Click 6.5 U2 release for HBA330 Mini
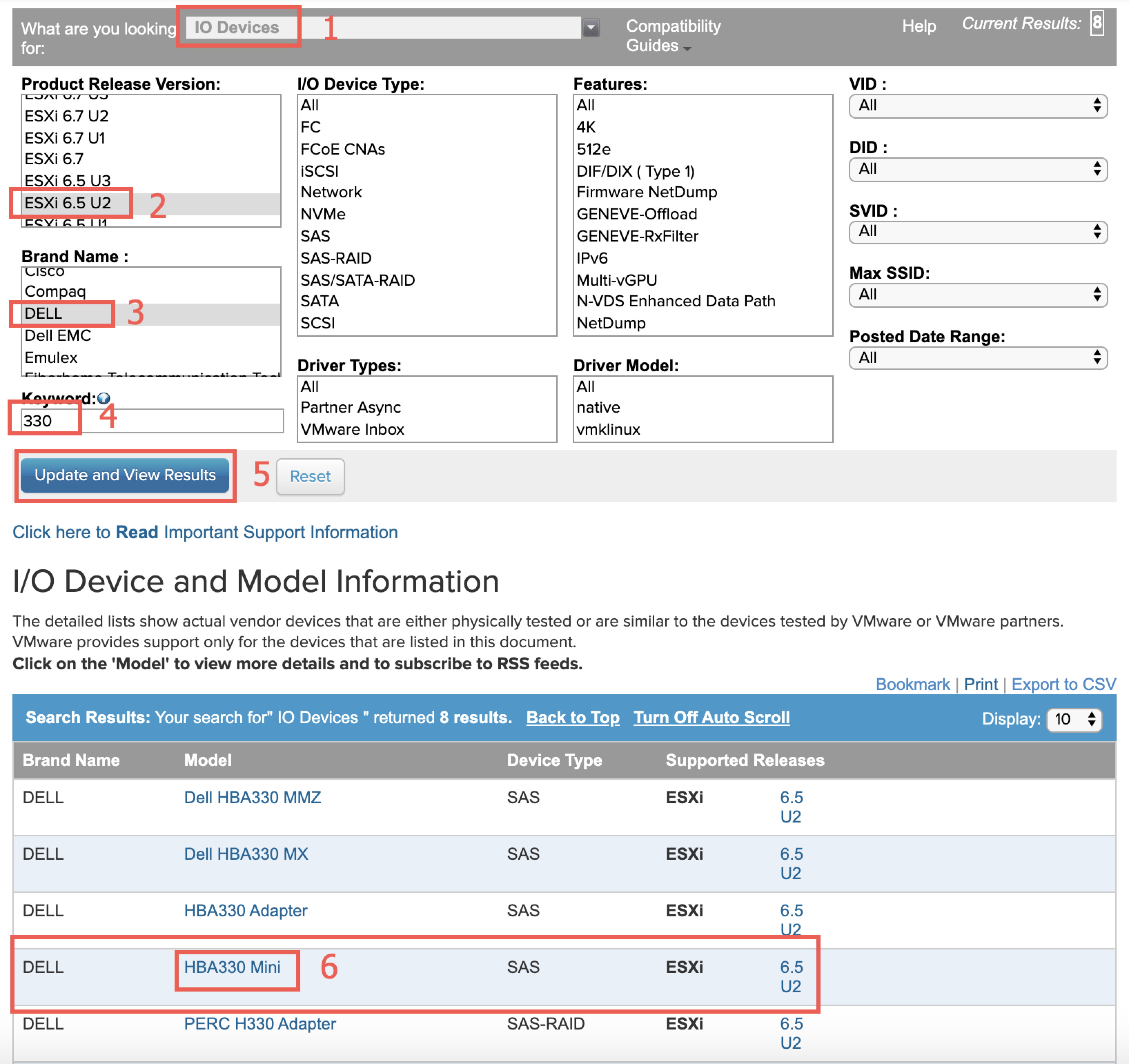The width and height of the screenshot is (1129, 1064). (791, 977)
